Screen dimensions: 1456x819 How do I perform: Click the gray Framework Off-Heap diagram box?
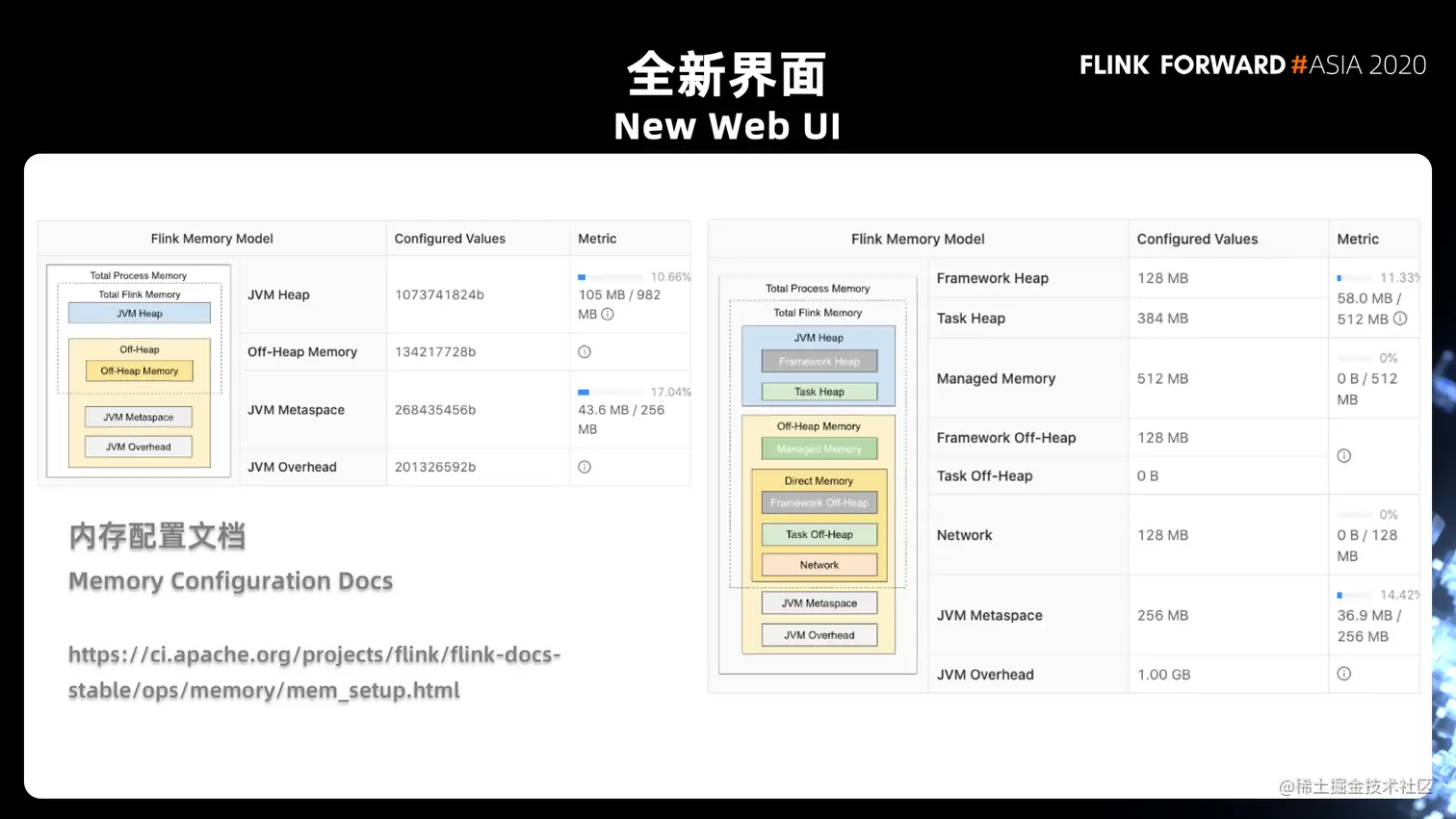tap(819, 502)
